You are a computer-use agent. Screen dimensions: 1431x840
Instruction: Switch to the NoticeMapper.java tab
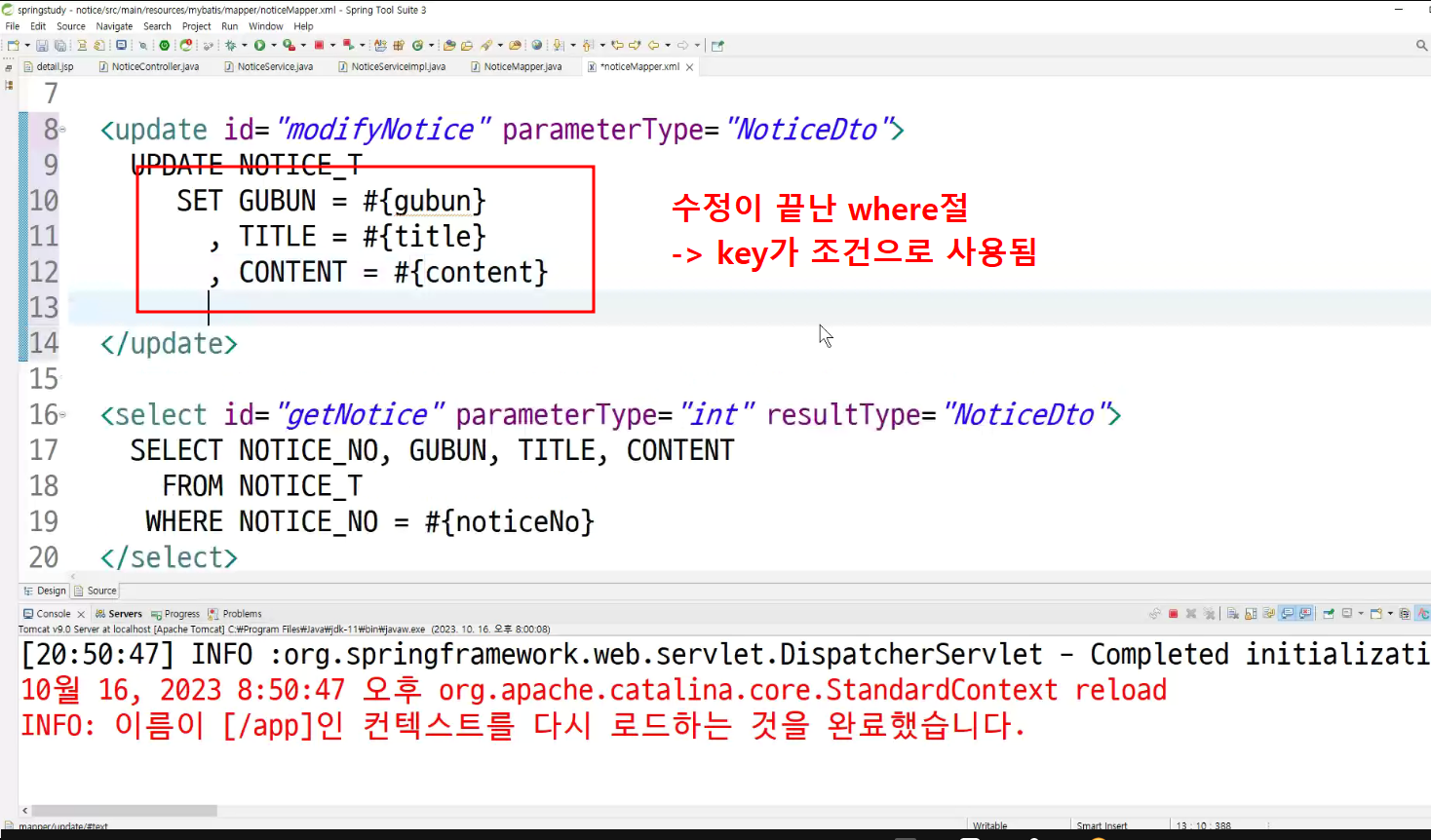517,66
